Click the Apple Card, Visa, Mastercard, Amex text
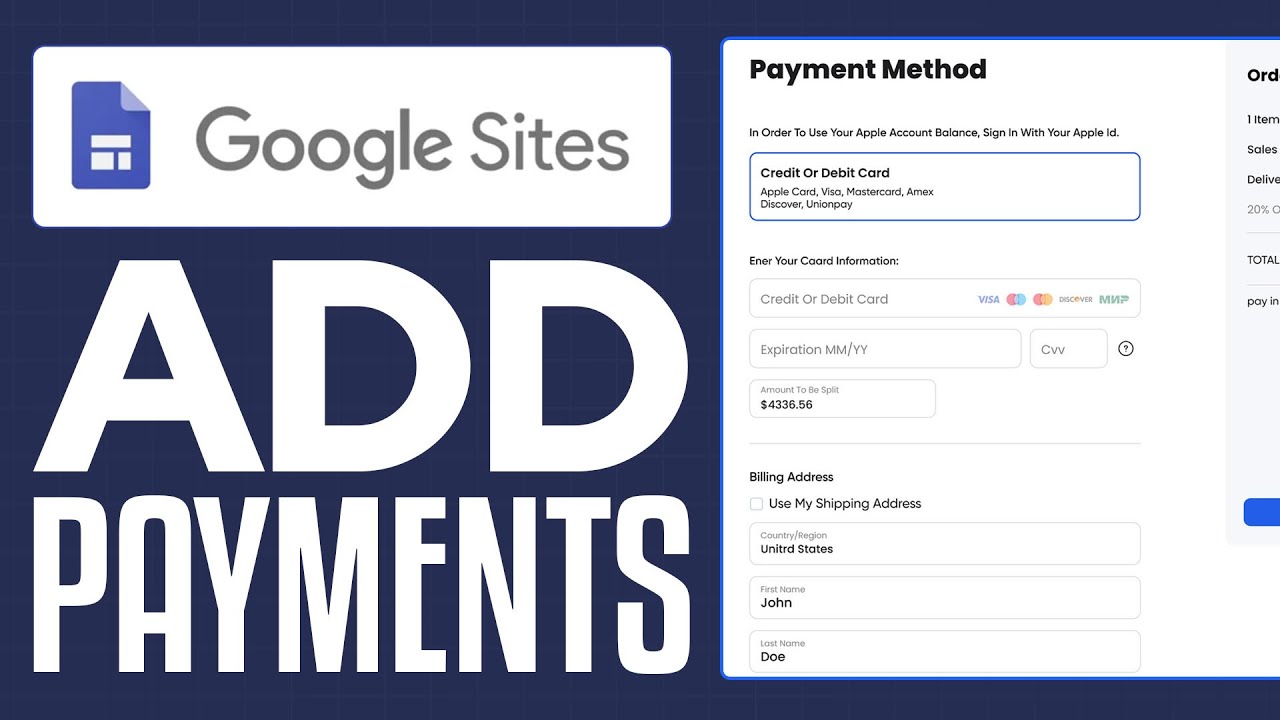 click(847, 192)
